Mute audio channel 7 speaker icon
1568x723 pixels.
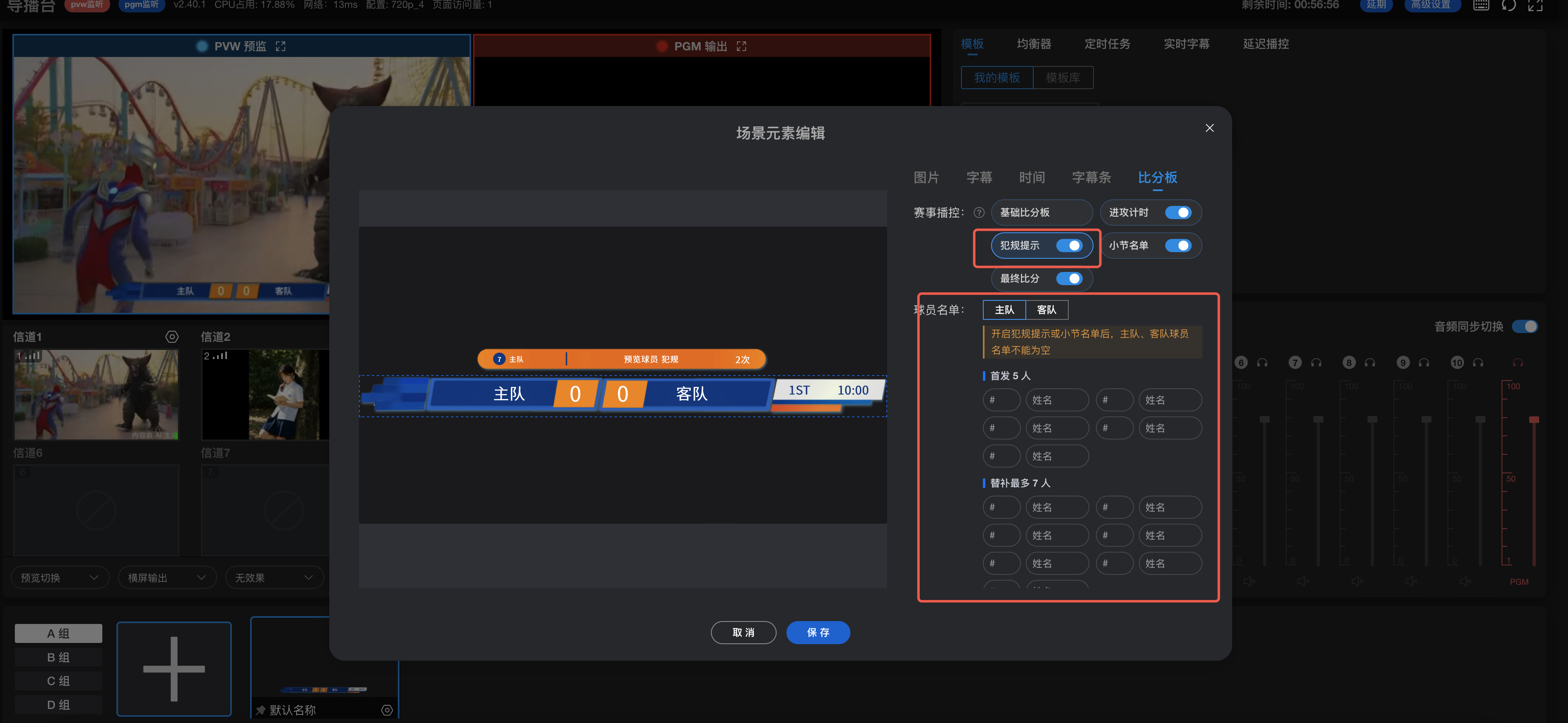click(1303, 581)
